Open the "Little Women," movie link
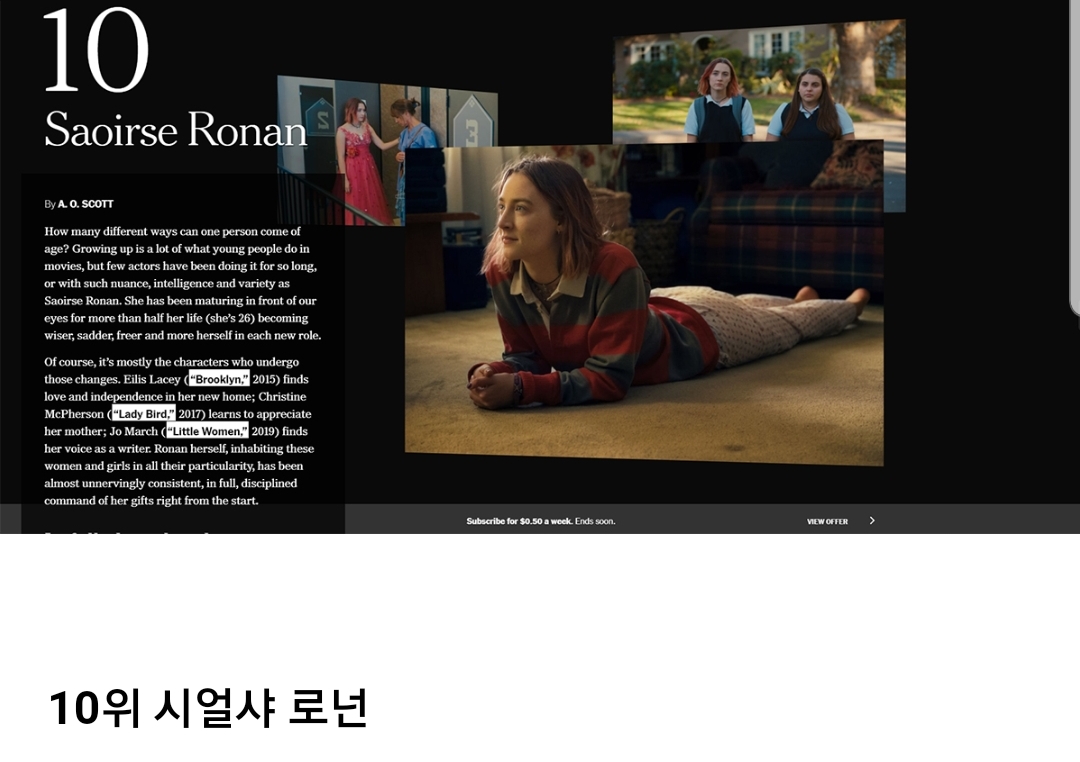Screen dimensions: 1080x762 point(207,431)
